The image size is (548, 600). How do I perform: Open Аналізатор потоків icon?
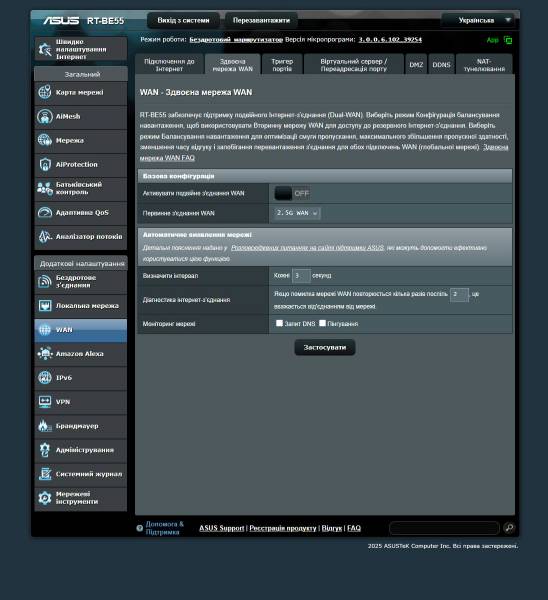pos(45,236)
